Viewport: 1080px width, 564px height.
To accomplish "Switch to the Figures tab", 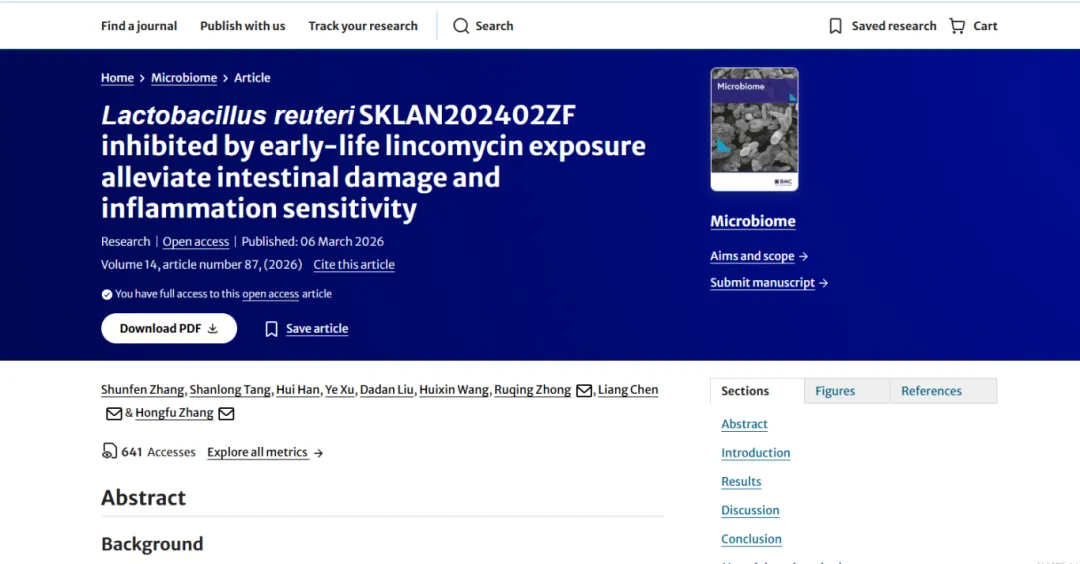I will 847,390.
